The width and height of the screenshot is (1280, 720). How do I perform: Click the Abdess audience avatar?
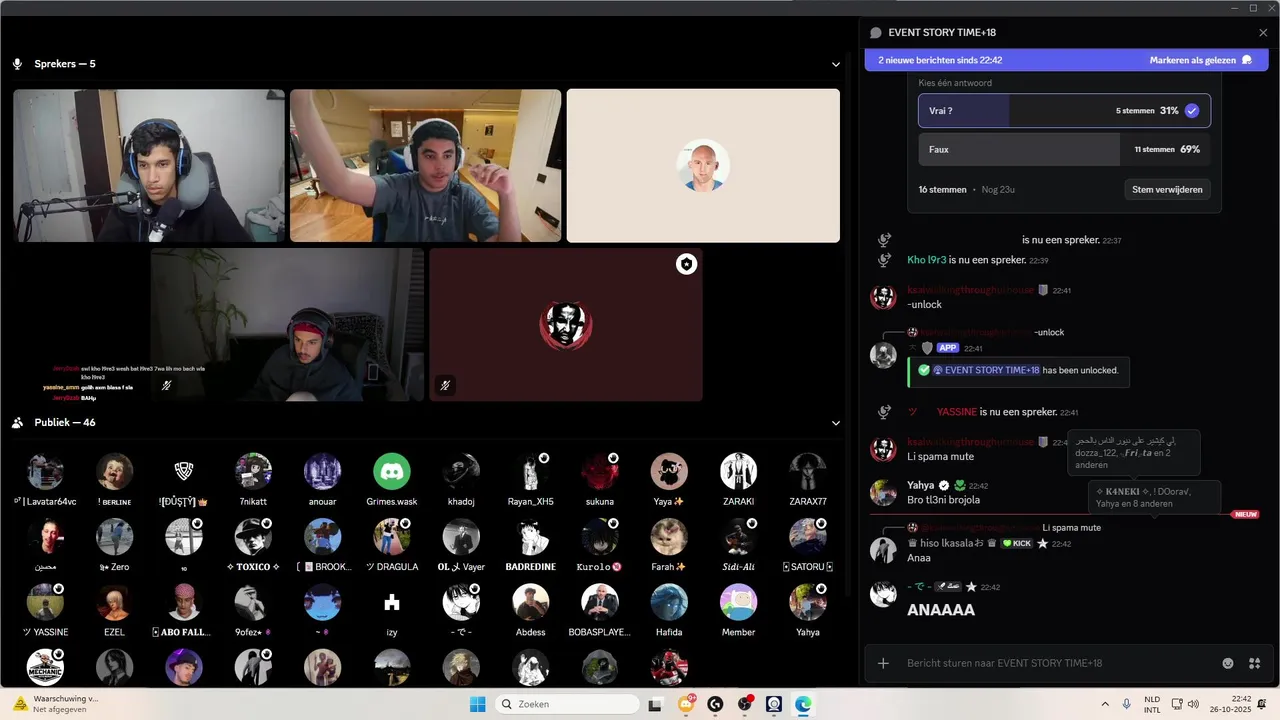point(531,602)
